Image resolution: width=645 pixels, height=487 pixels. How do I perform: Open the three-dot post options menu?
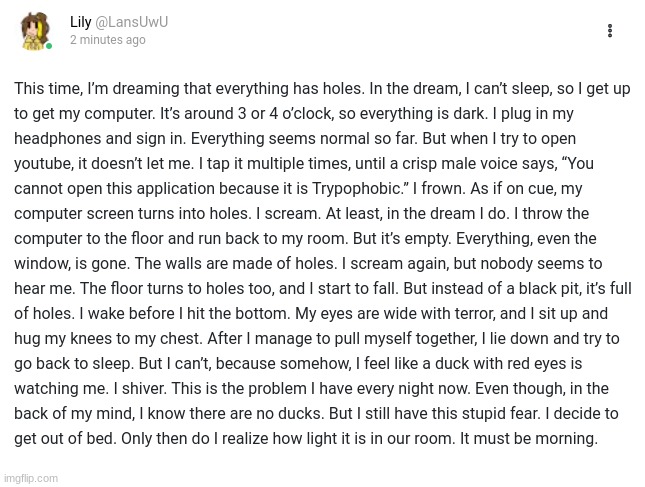pyautogui.click(x=610, y=31)
